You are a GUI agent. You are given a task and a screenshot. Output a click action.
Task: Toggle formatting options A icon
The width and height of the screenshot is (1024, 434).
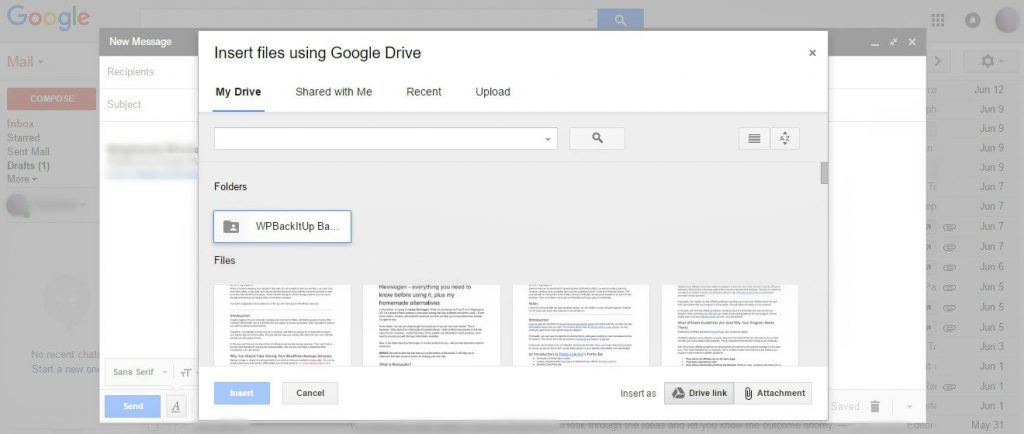pyautogui.click(x=176, y=406)
